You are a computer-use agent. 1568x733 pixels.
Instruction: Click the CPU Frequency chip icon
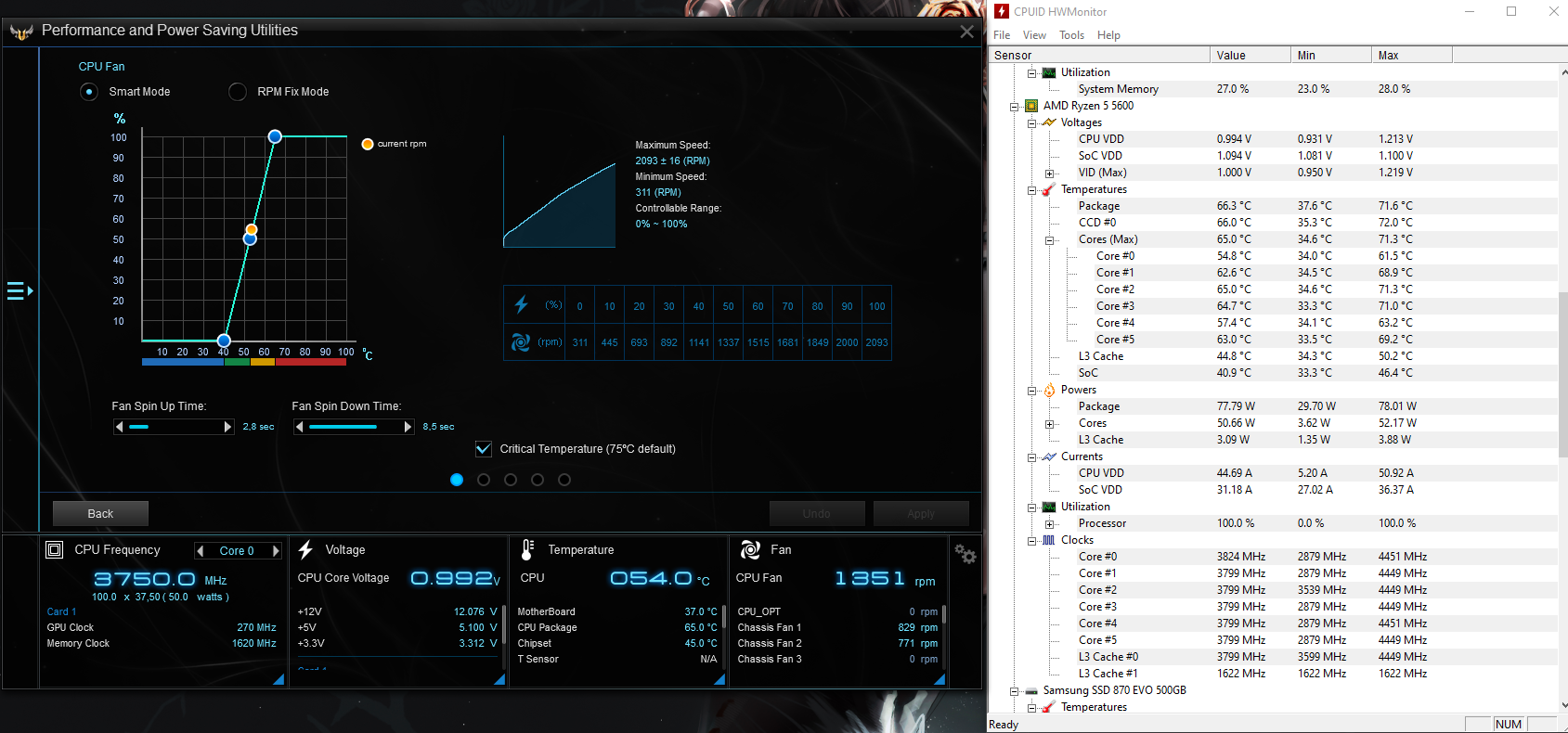coord(55,550)
